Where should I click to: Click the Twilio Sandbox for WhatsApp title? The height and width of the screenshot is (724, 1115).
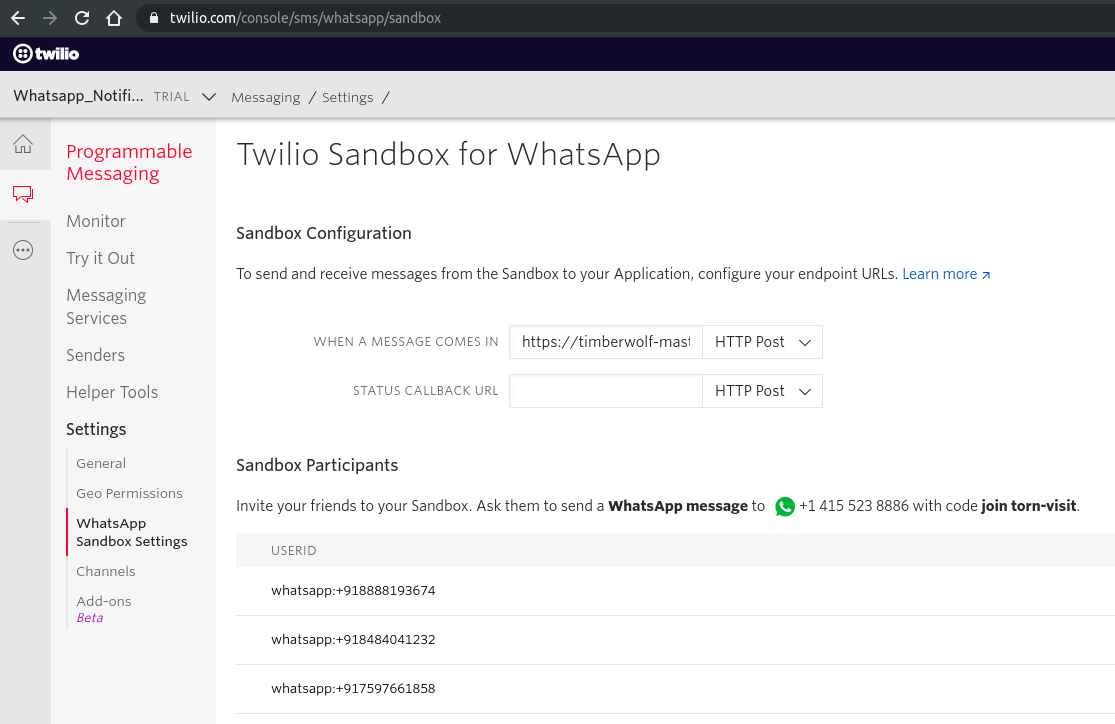click(449, 155)
